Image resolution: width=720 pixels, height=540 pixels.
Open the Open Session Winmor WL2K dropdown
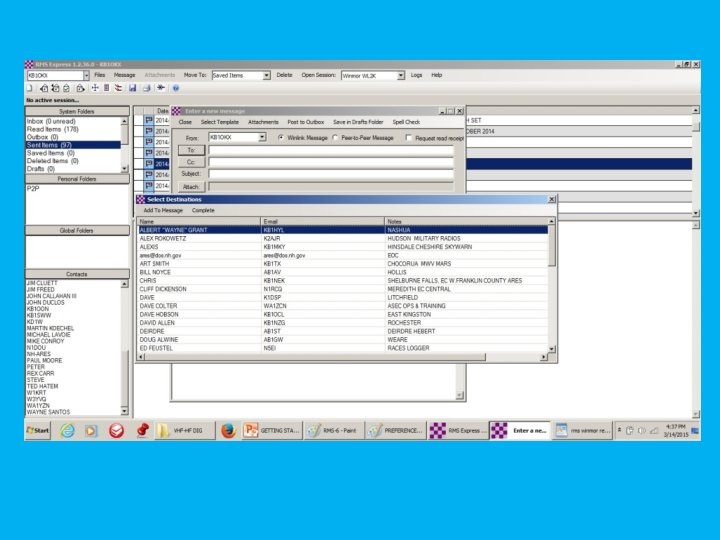coord(401,75)
